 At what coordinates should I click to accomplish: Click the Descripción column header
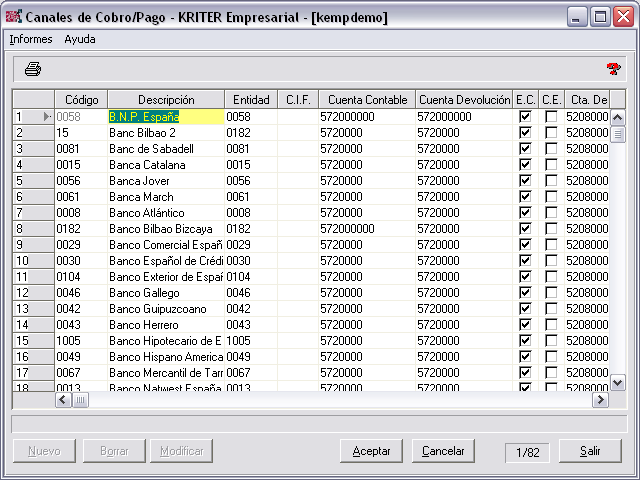166,100
